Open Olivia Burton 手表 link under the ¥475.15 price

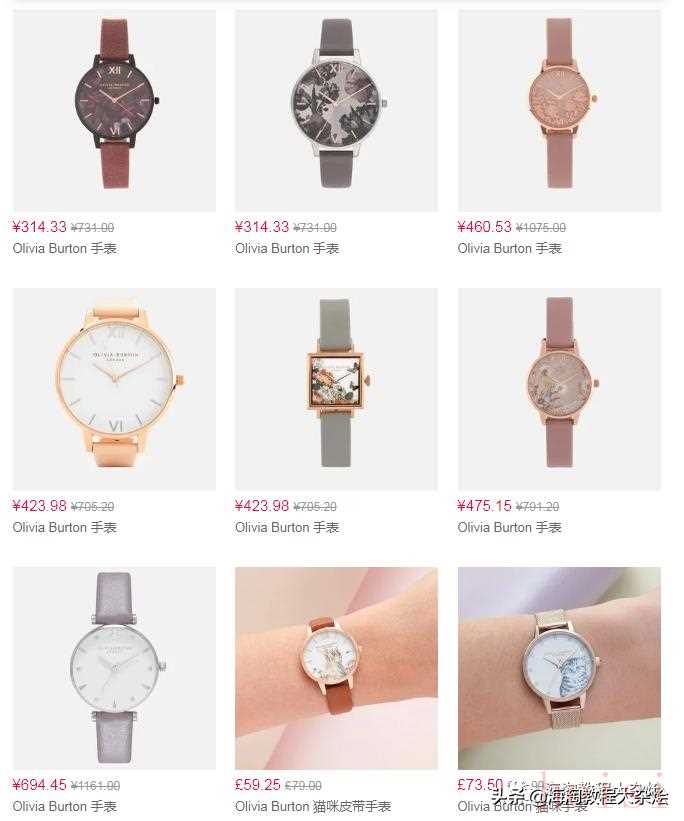[510, 527]
